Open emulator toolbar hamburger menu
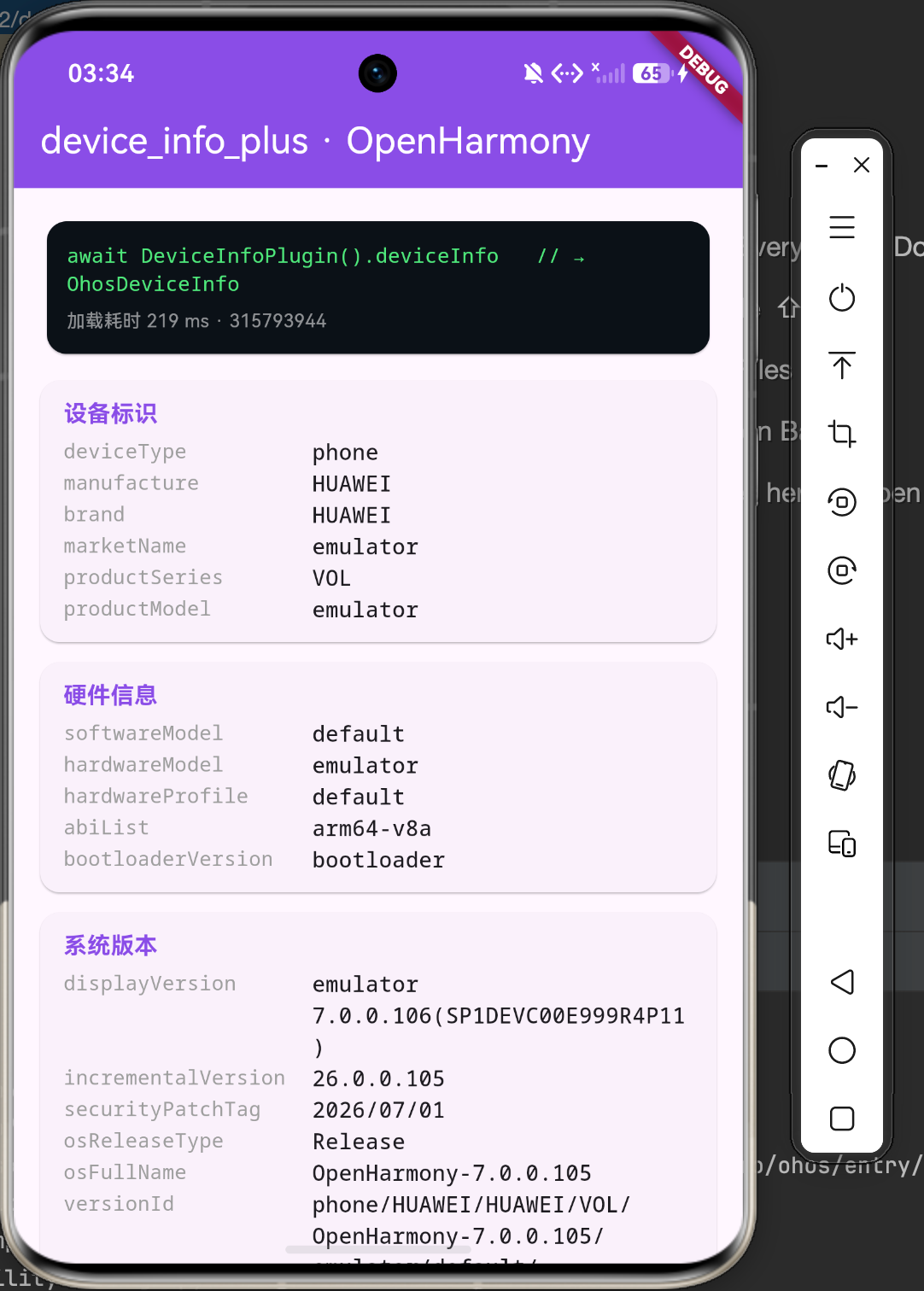Screen dimensions: 924x1291 pyautogui.click(x=842, y=227)
